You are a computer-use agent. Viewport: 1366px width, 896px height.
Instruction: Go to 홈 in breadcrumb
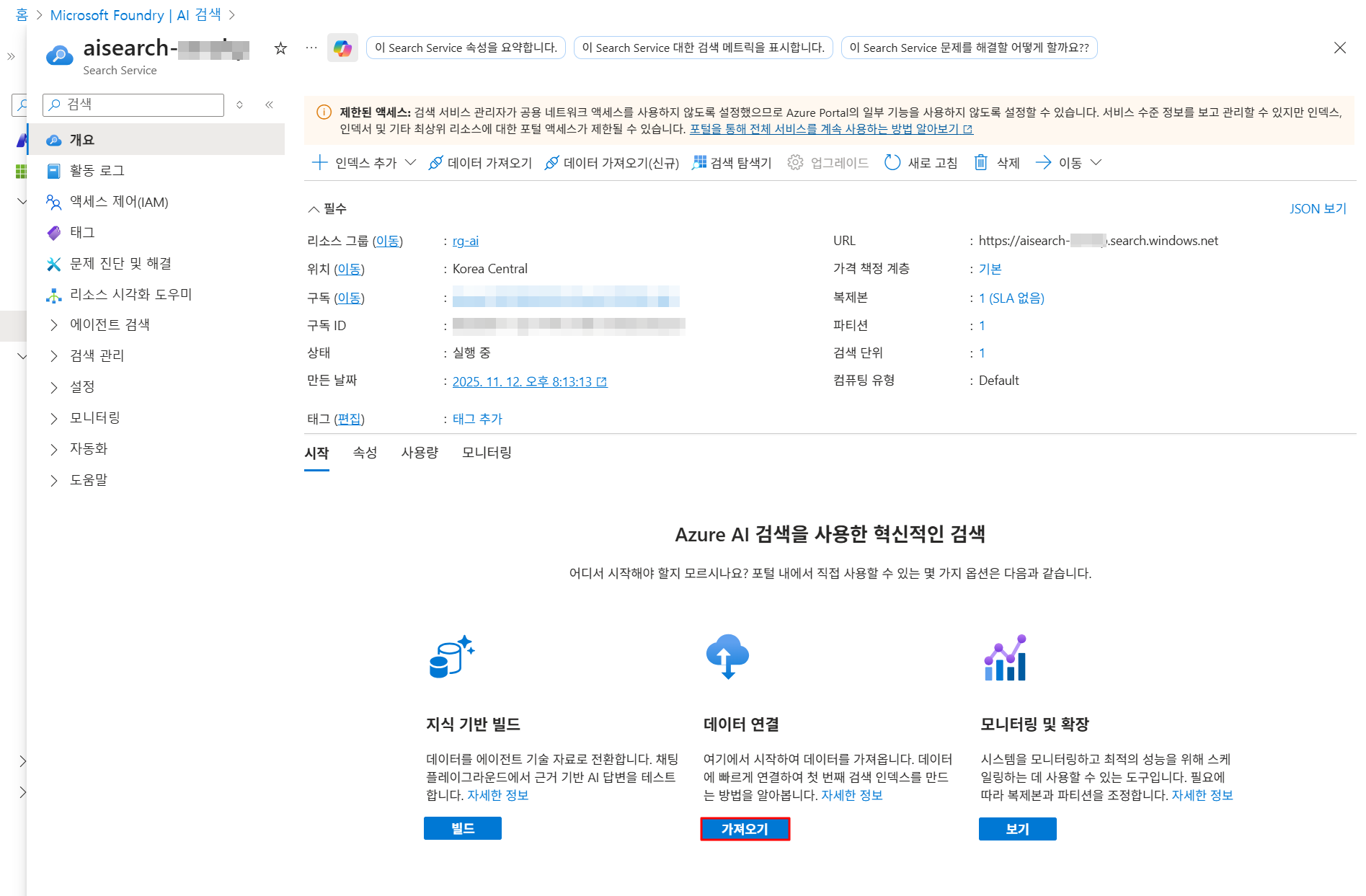tap(22, 15)
